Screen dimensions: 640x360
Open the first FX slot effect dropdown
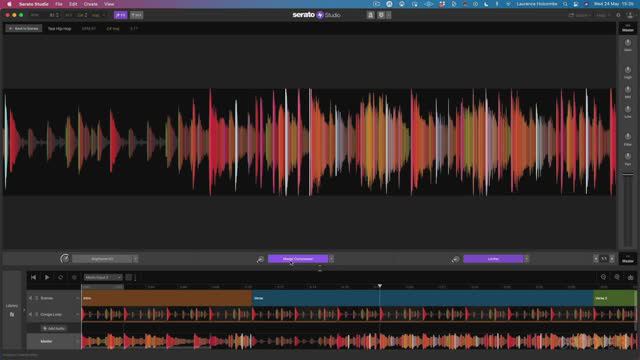(102, 259)
